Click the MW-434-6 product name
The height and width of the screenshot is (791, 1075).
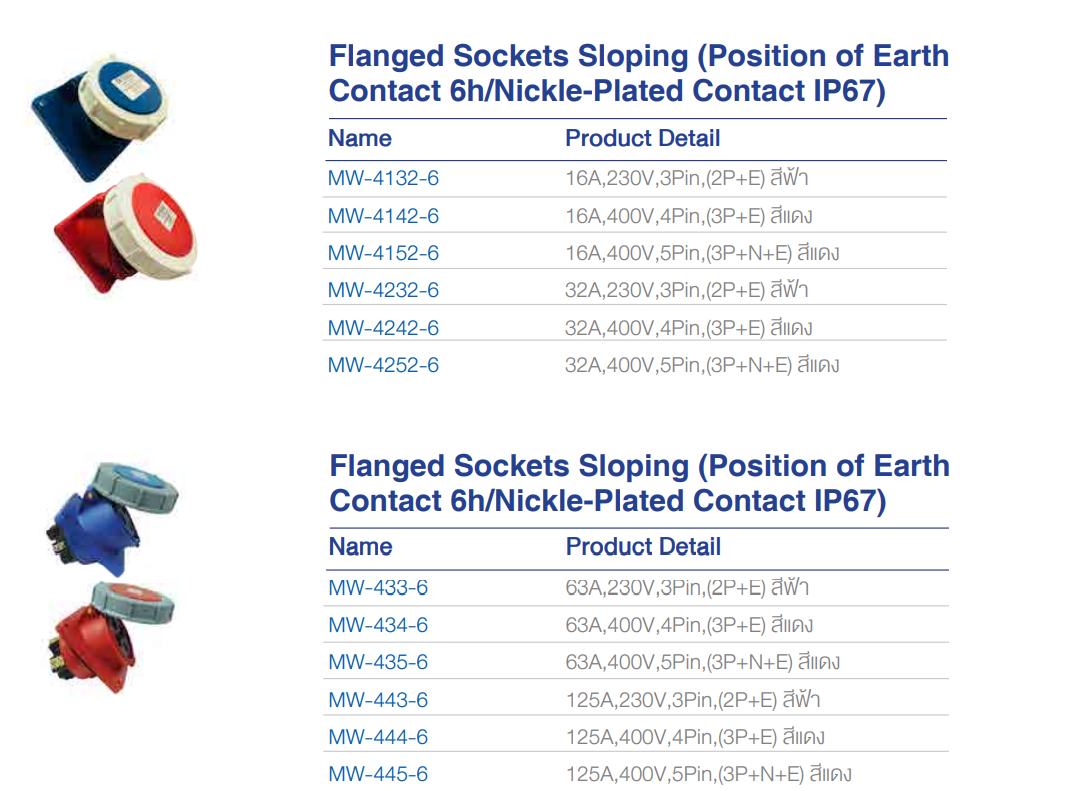coord(378,625)
